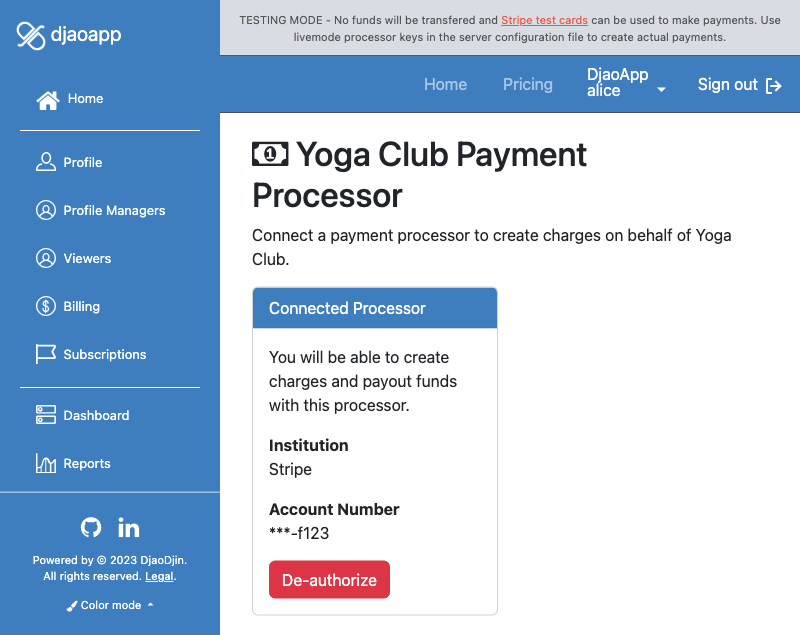Click the Viewers label in sidebar
The width and height of the screenshot is (800, 635).
87,258
